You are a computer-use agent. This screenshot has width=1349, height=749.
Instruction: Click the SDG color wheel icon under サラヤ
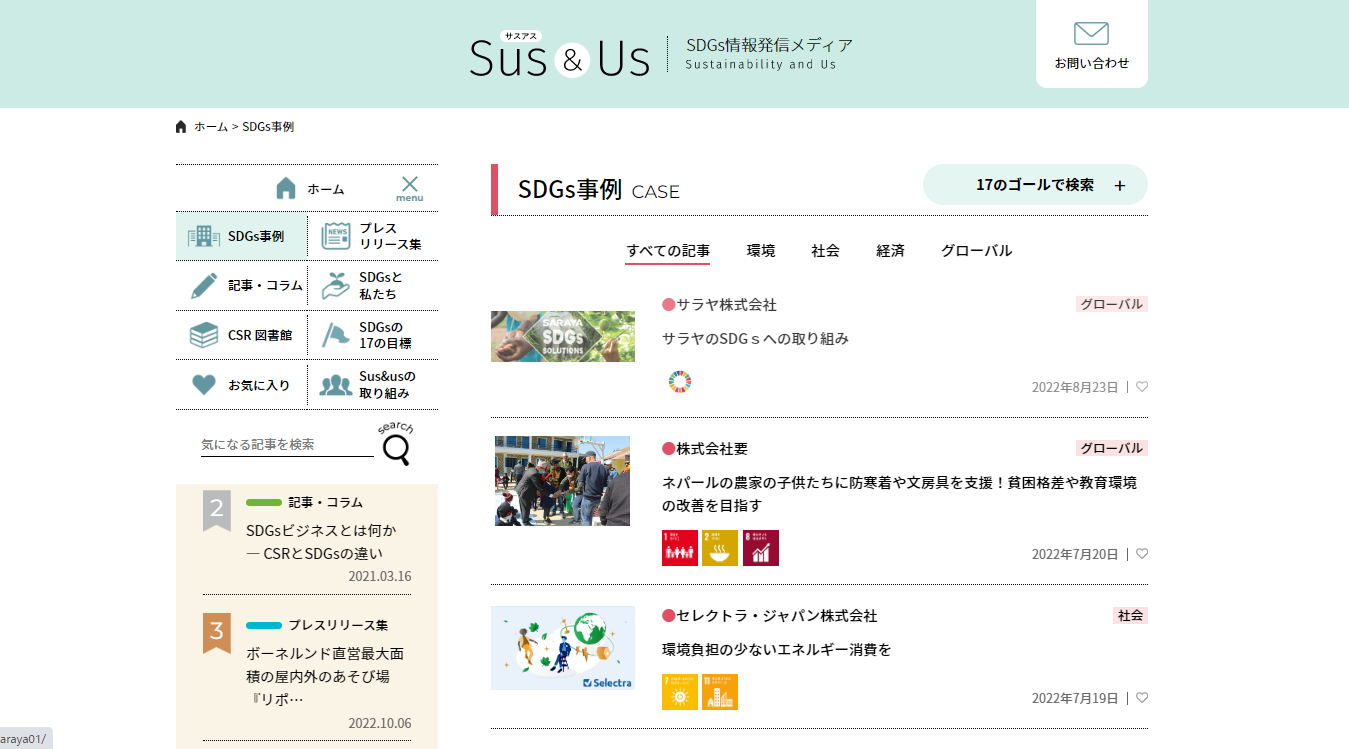point(680,381)
